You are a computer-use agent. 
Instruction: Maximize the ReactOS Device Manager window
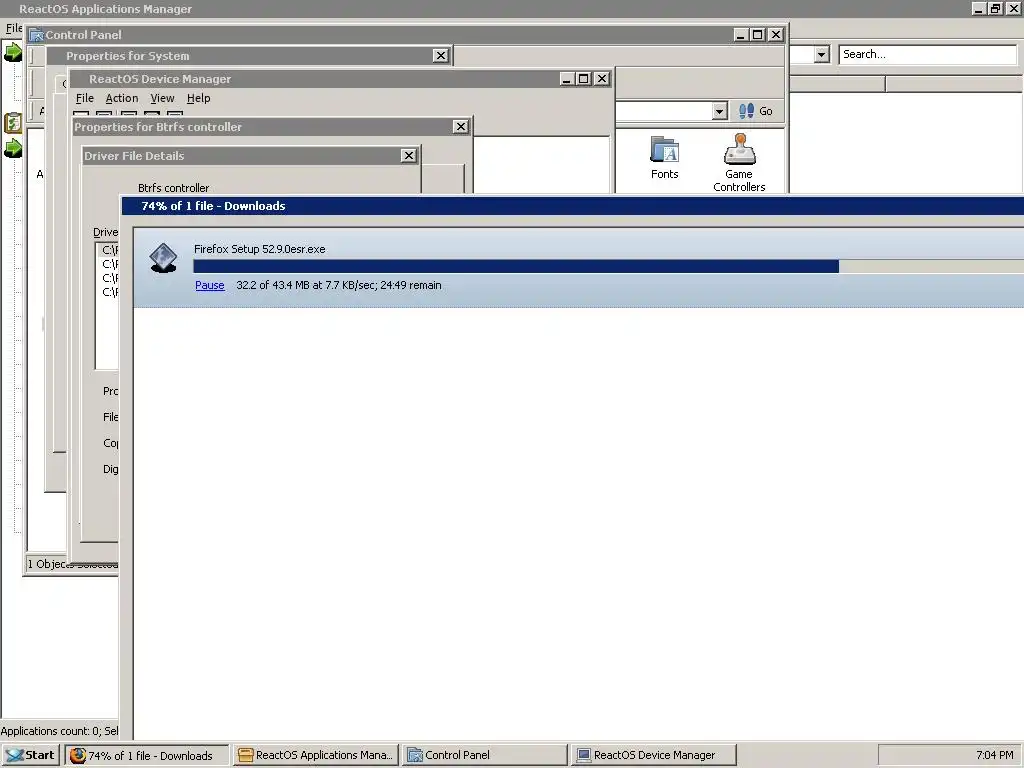[583, 79]
